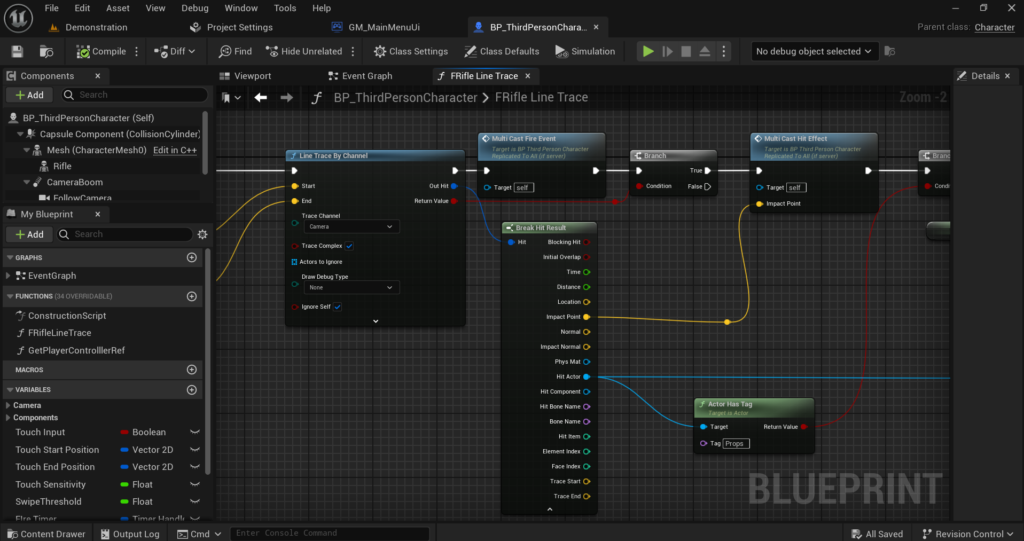The height and width of the screenshot is (541, 1024).
Task: Open the No debug object selected dropdown
Action: coord(813,51)
